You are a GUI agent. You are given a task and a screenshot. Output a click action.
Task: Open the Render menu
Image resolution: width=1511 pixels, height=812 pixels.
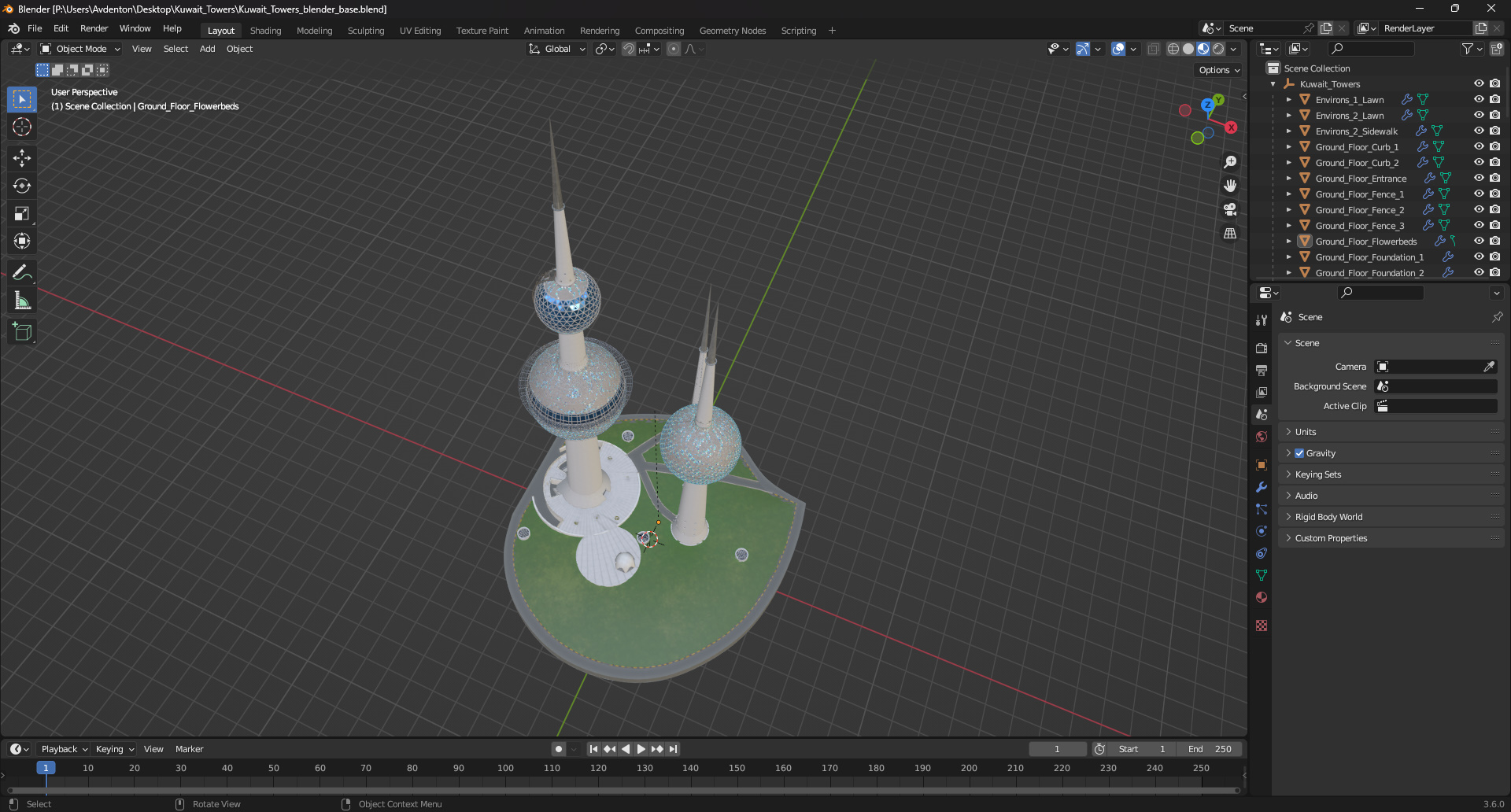[x=94, y=28]
